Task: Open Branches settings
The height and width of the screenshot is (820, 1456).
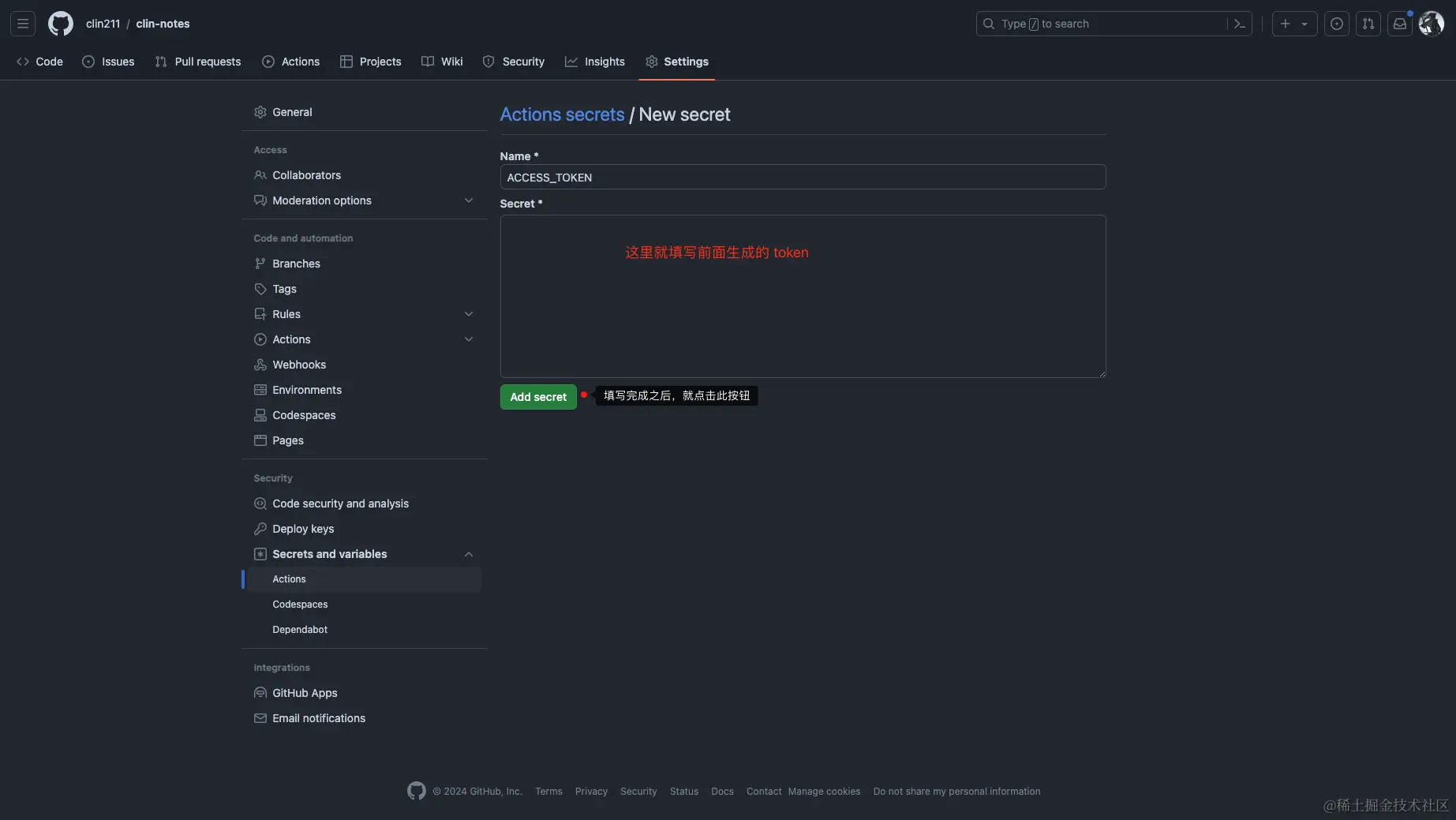Action: pos(364,264)
